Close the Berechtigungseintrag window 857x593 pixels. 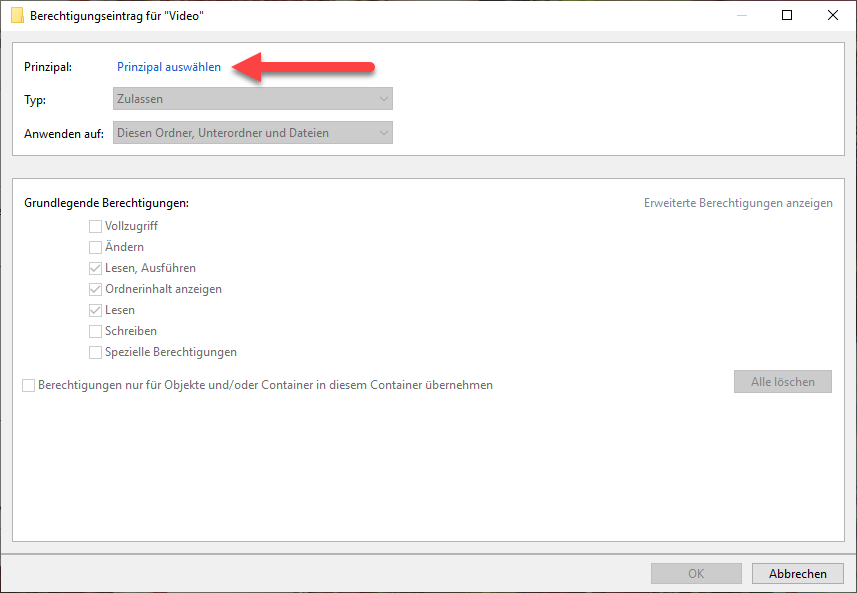832,15
